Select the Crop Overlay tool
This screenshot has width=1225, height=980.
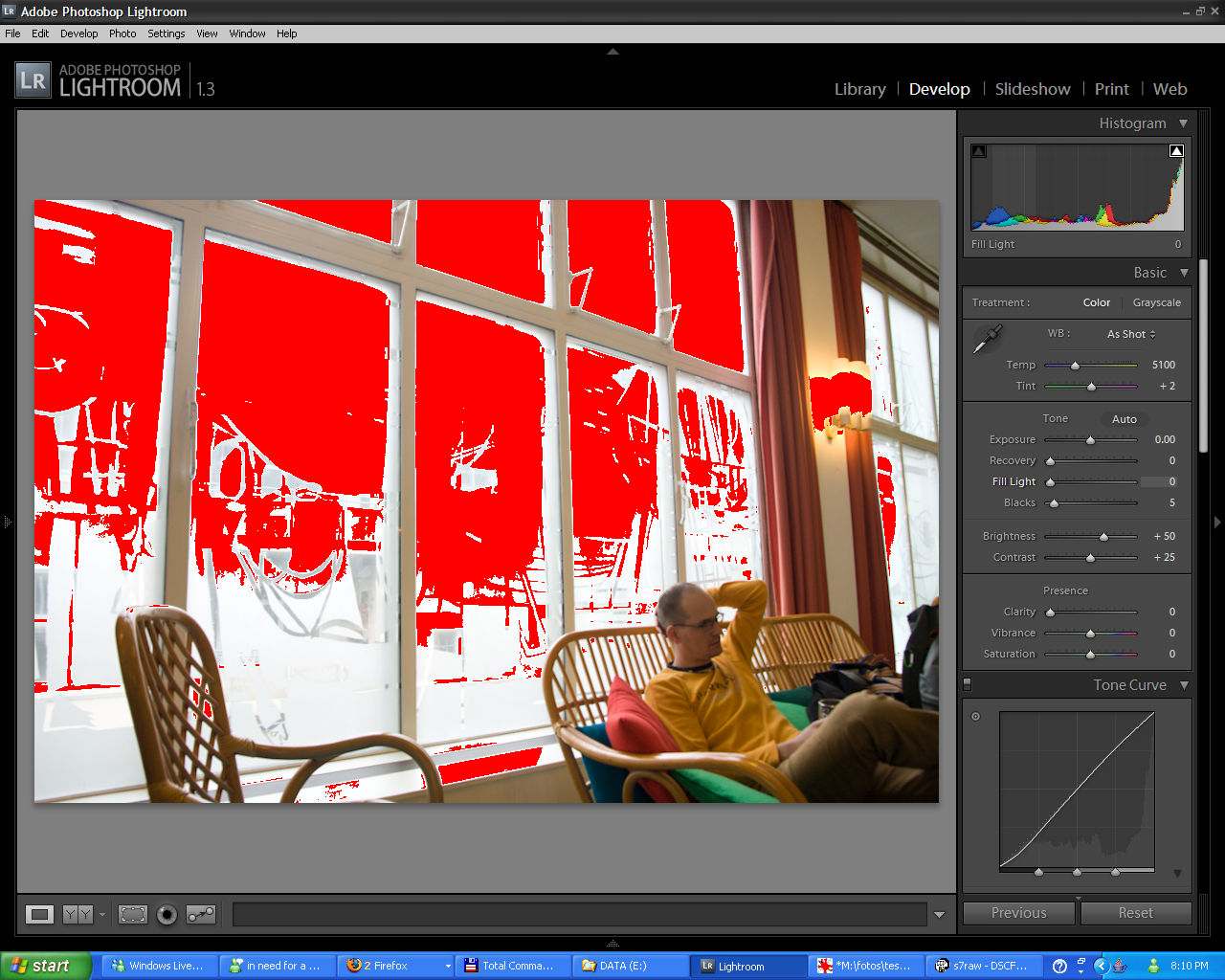pos(132,915)
